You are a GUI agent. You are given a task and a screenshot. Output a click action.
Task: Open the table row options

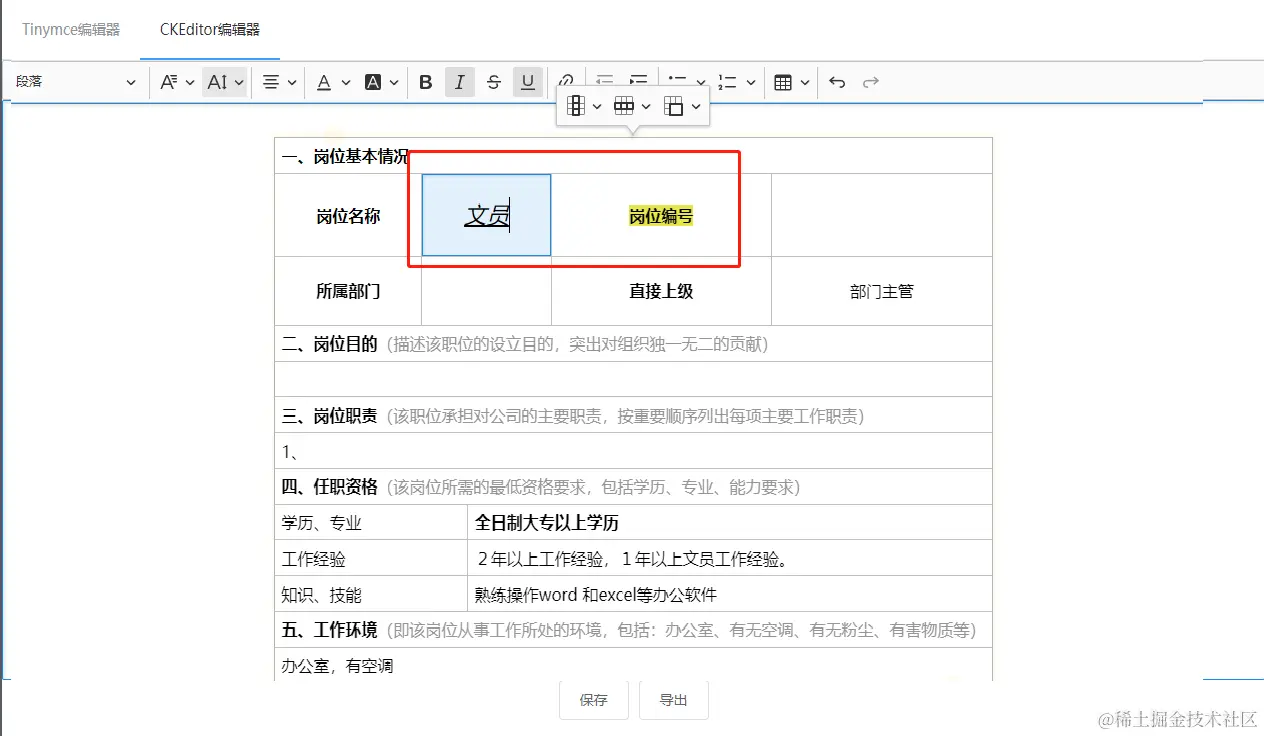[x=632, y=105]
